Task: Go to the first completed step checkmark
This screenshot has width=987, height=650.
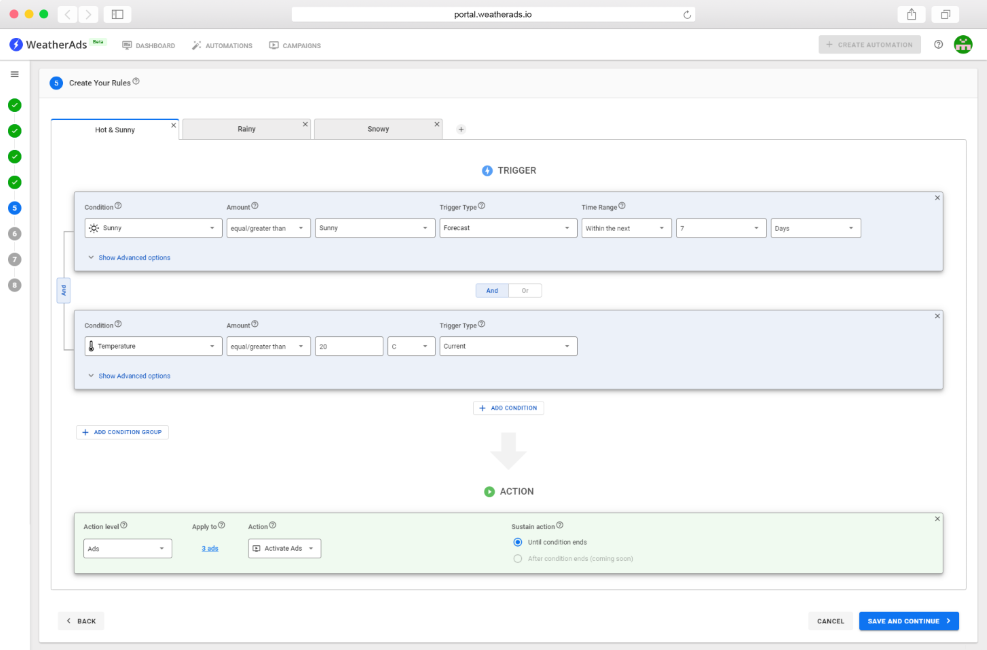Action: [14, 105]
